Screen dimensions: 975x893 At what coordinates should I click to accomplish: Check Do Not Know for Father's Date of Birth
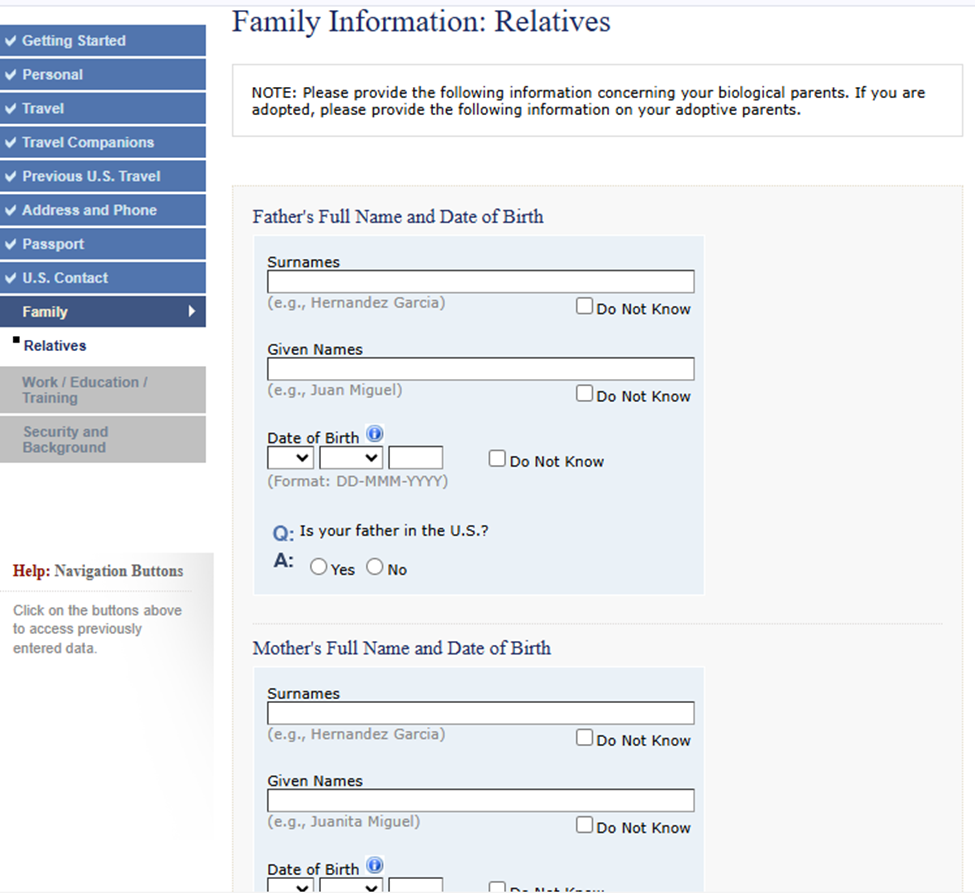tap(497, 459)
